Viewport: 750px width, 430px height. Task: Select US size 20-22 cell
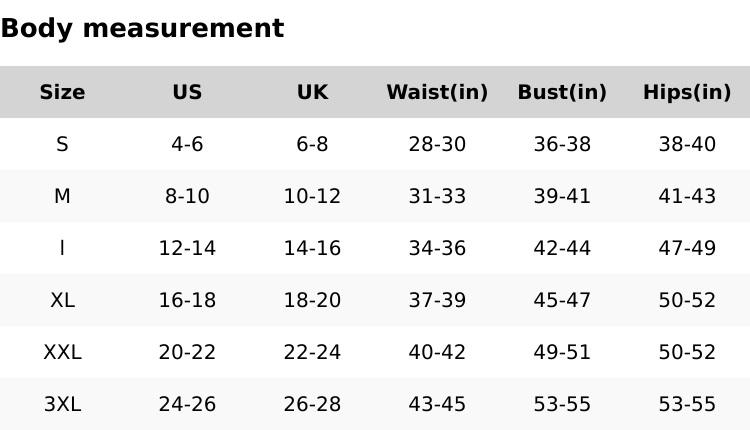pos(187,352)
